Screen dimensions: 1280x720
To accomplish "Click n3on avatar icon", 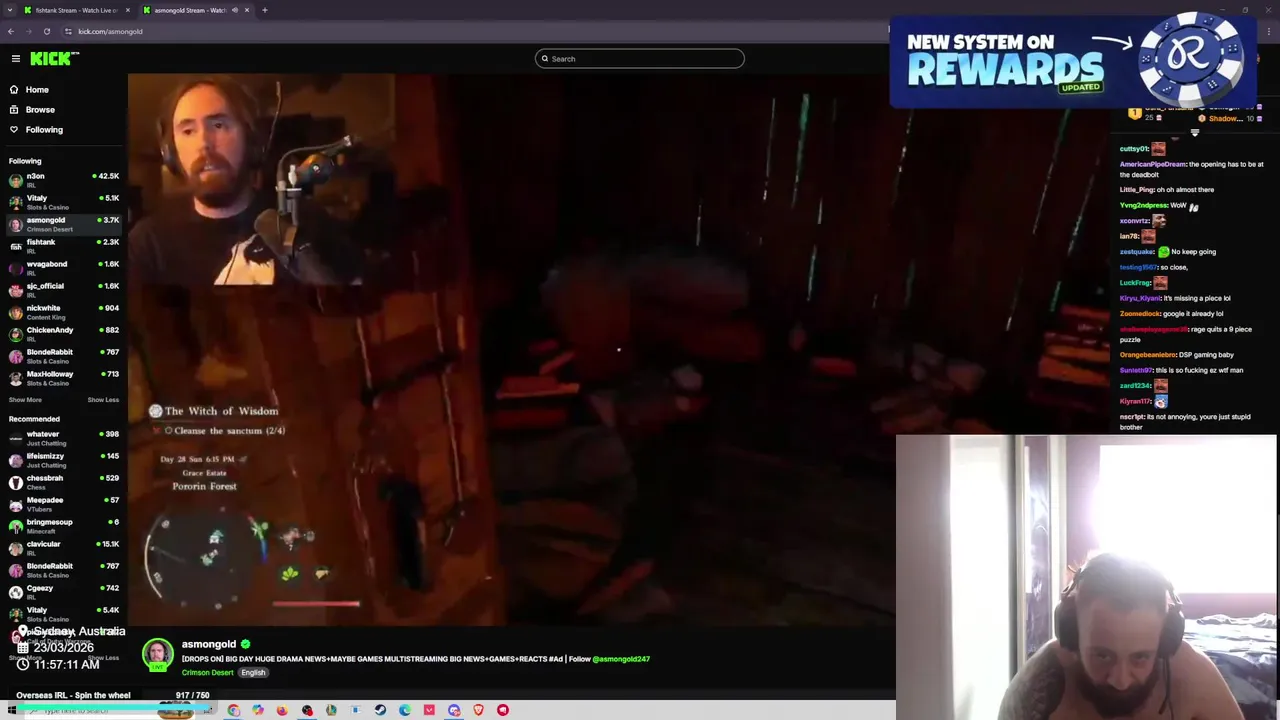I will pyautogui.click(x=16, y=181).
